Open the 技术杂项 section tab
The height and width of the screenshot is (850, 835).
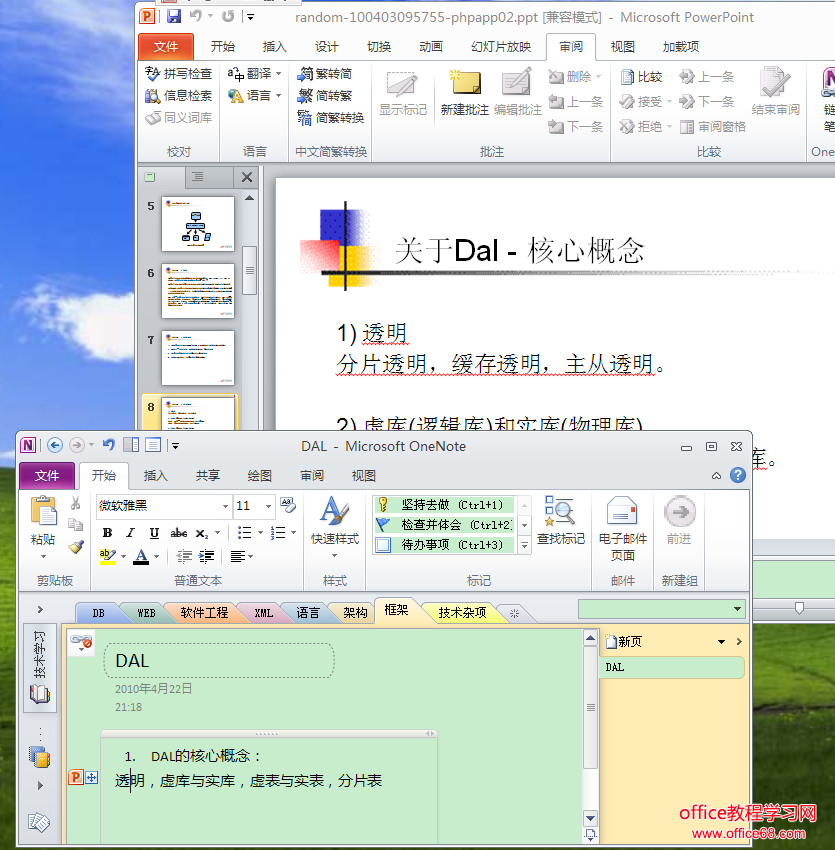pos(462,613)
